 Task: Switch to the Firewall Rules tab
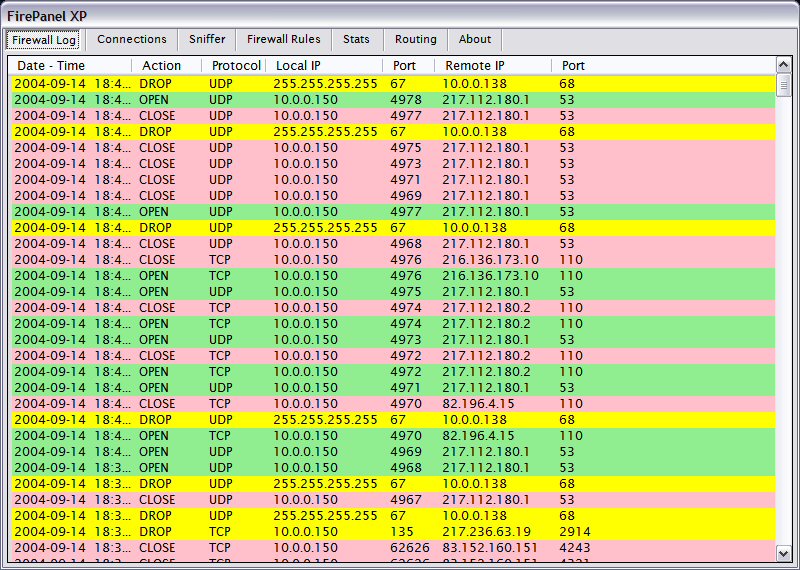coord(284,39)
